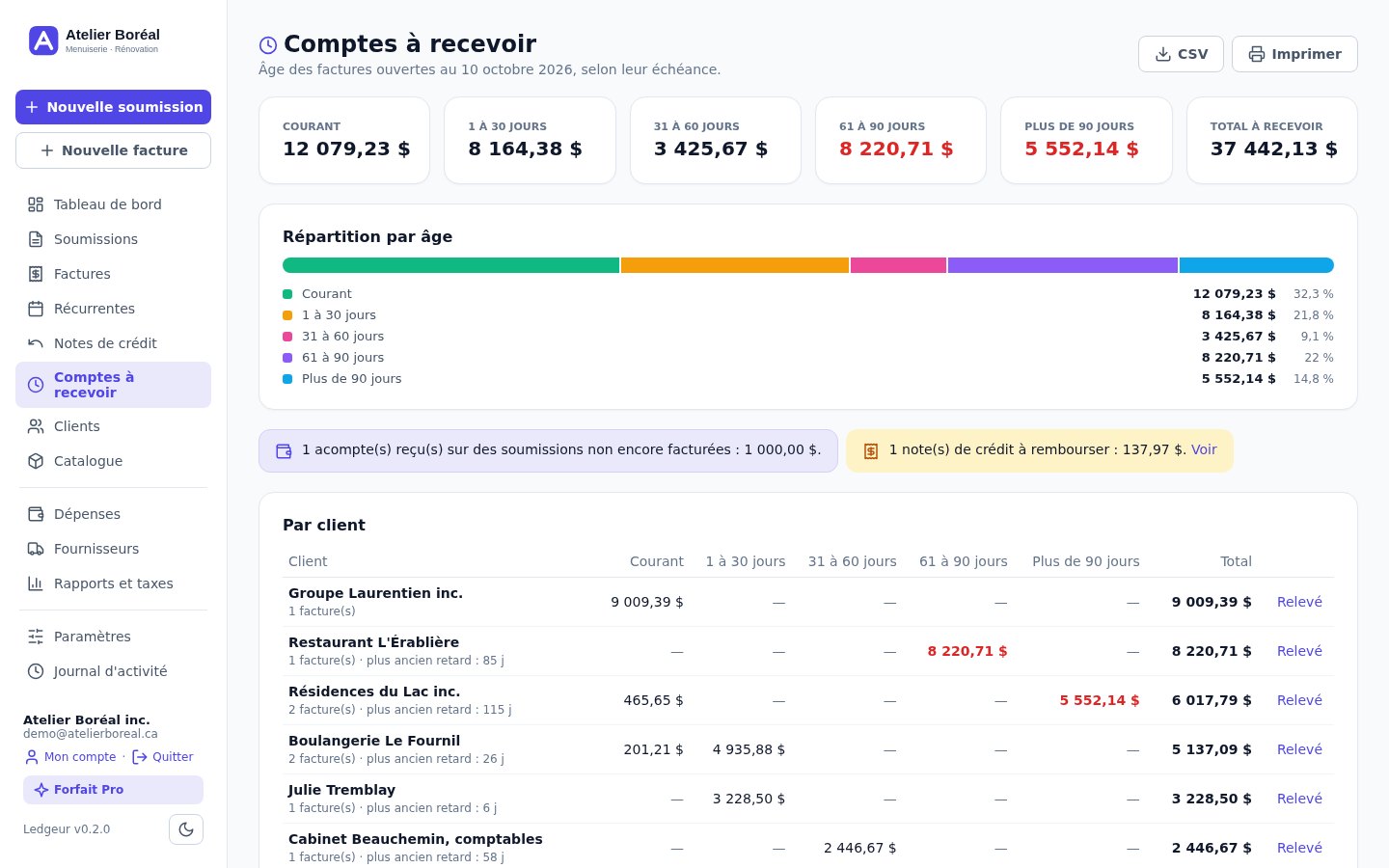Click the 32,3 % legend percentage
This screenshot has width=1389, height=868.
1314,294
